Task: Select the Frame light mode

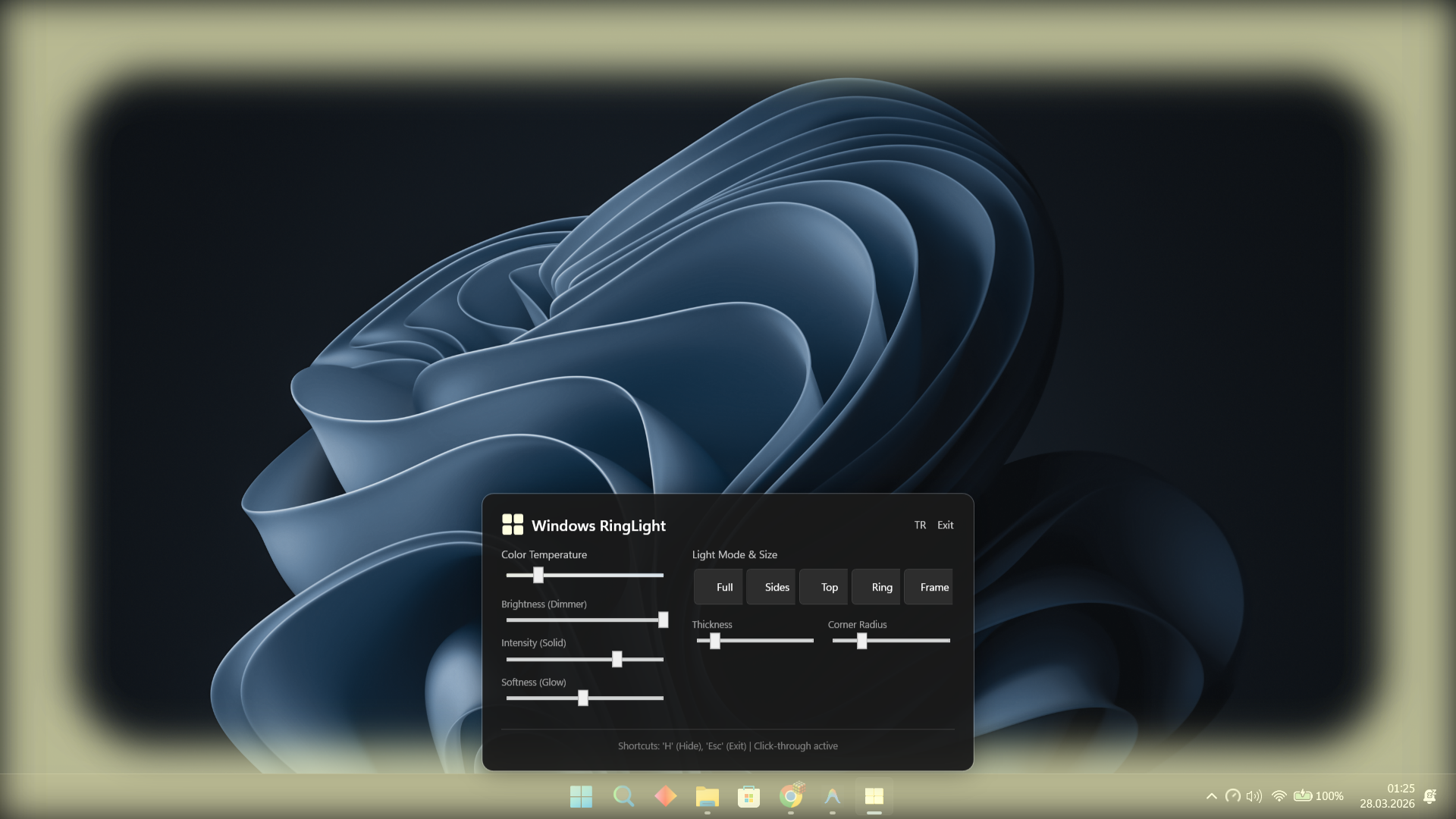Action: (928, 587)
